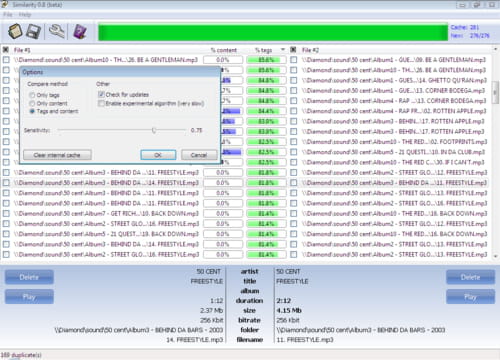The height and width of the screenshot is (360, 500).
Task: Click the purple help book icon
Action: click(x=80, y=32)
